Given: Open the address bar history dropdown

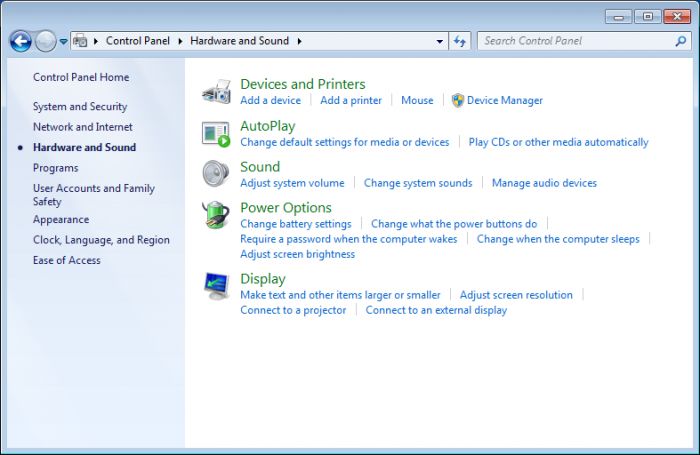Looking at the screenshot, I should (440, 41).
